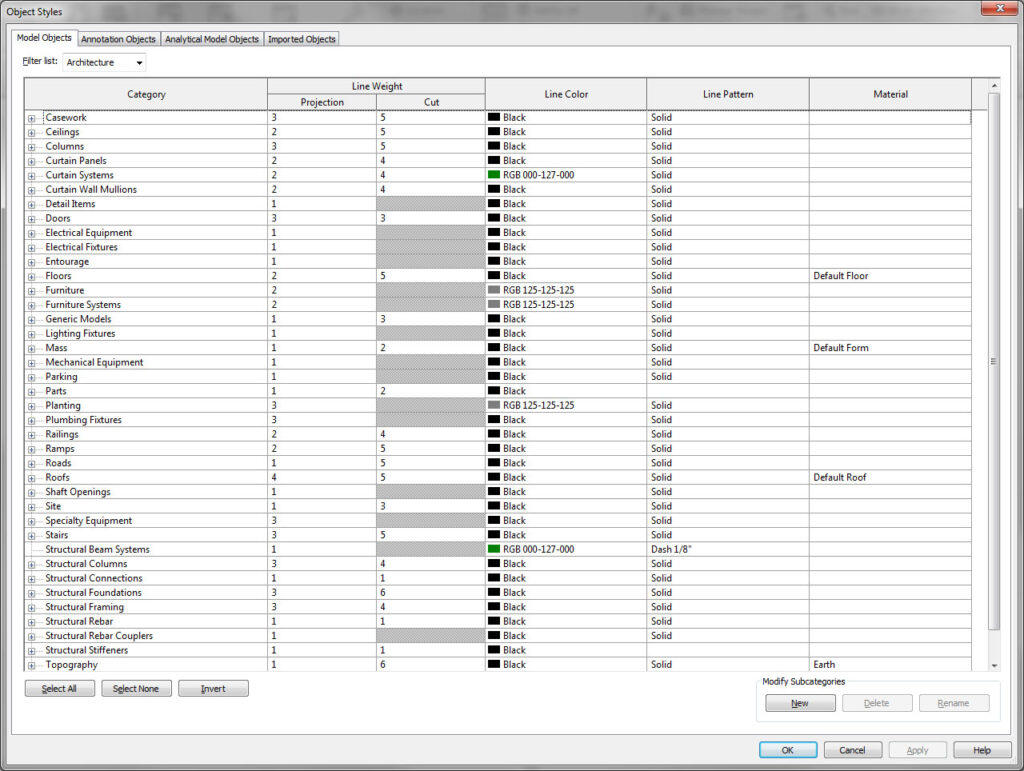Screen dimensions: 1024x771
Task: Switch to the Imported Objects tab
Action: point(301,39)
